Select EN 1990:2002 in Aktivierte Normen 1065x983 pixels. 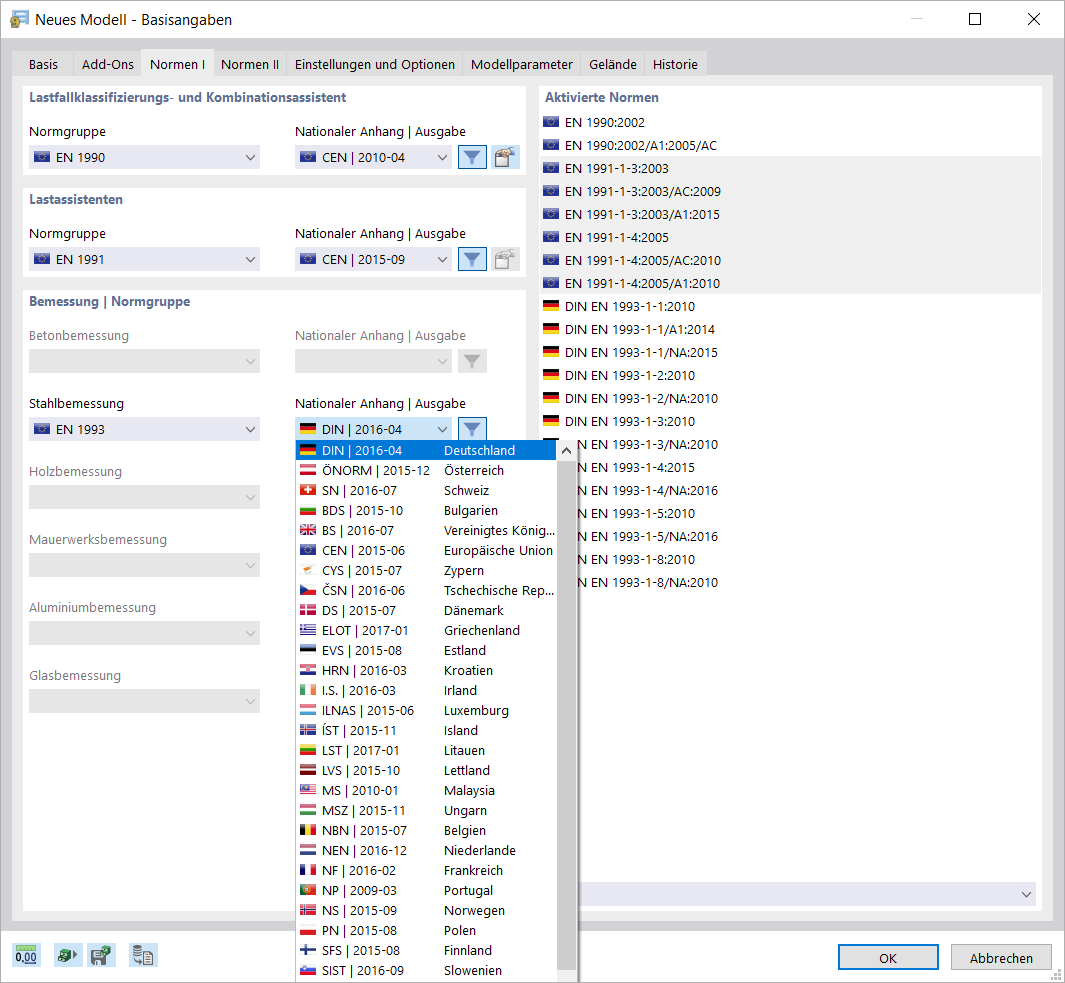790,122
